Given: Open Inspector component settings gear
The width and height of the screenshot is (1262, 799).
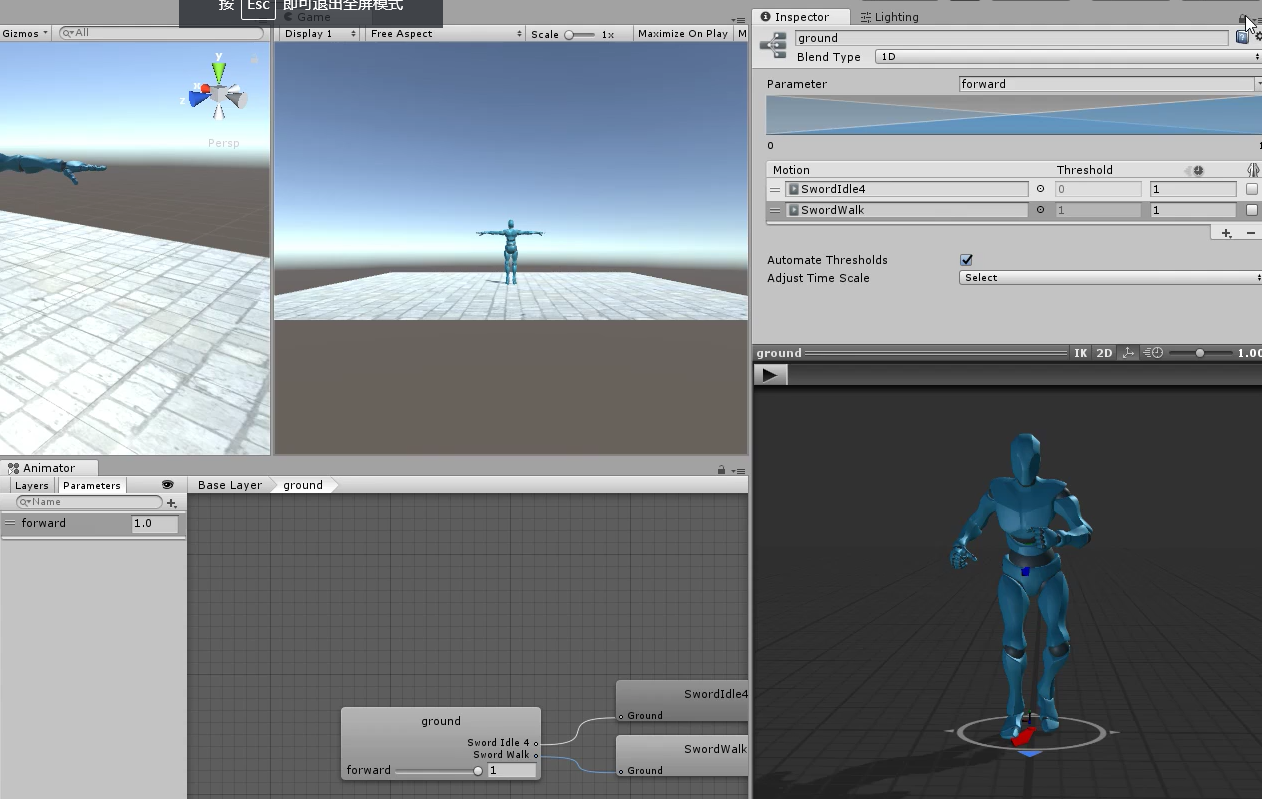Looking at the screenshot, I should 1258,37.
